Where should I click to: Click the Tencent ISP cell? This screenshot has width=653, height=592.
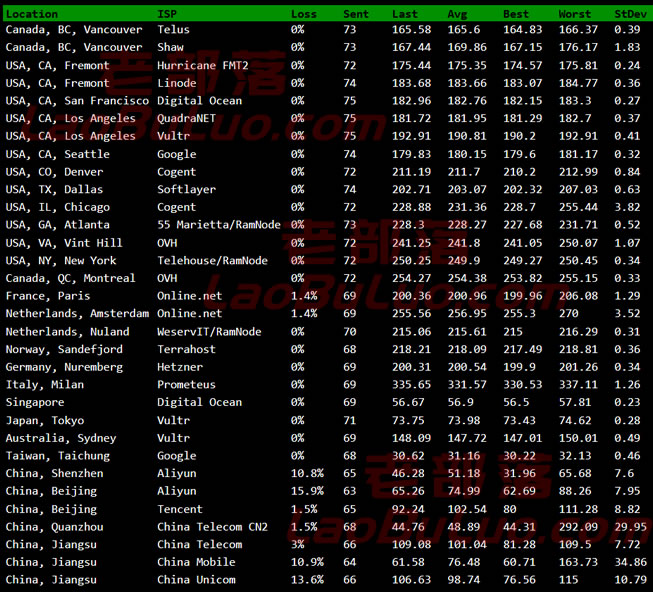tap(180, 509)
